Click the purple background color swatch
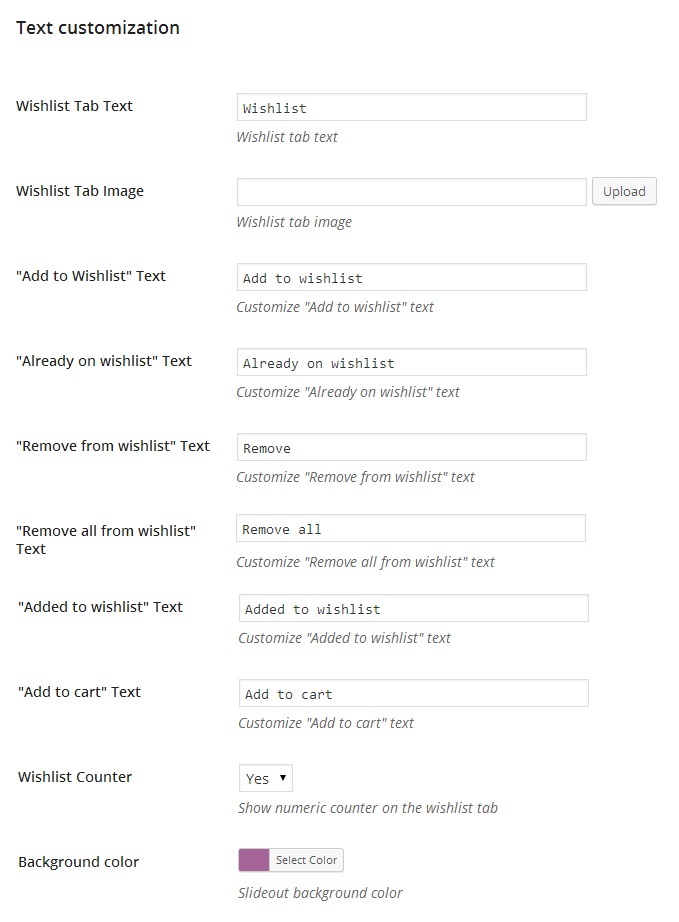 (254, 860)
